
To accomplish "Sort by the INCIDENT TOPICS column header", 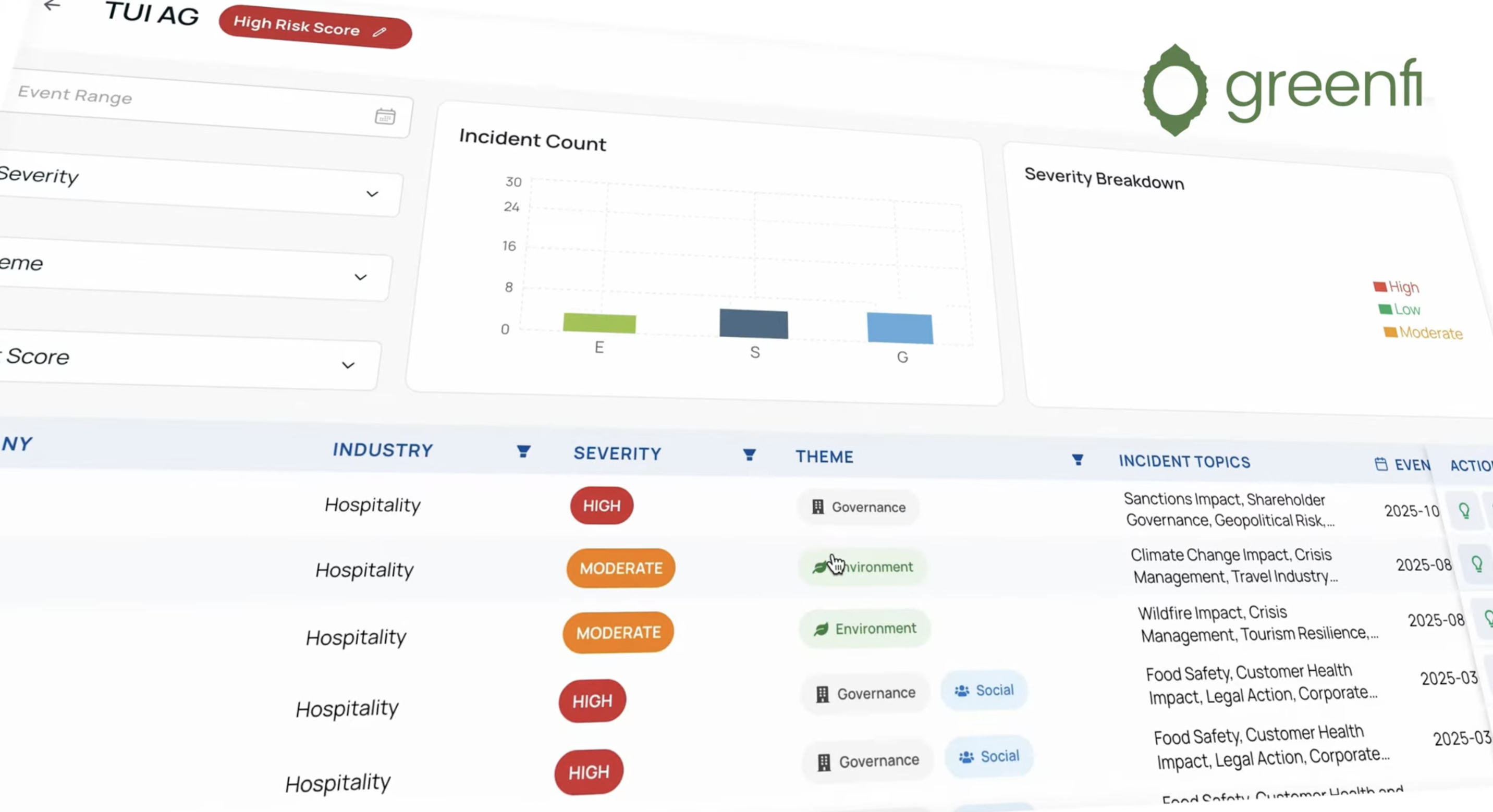I will pos(1184,461).
